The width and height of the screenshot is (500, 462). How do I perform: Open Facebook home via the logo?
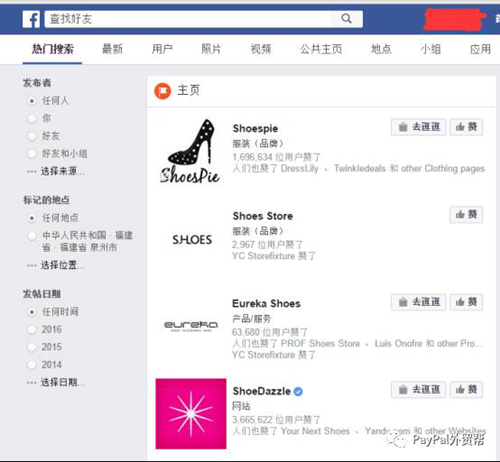31,19
